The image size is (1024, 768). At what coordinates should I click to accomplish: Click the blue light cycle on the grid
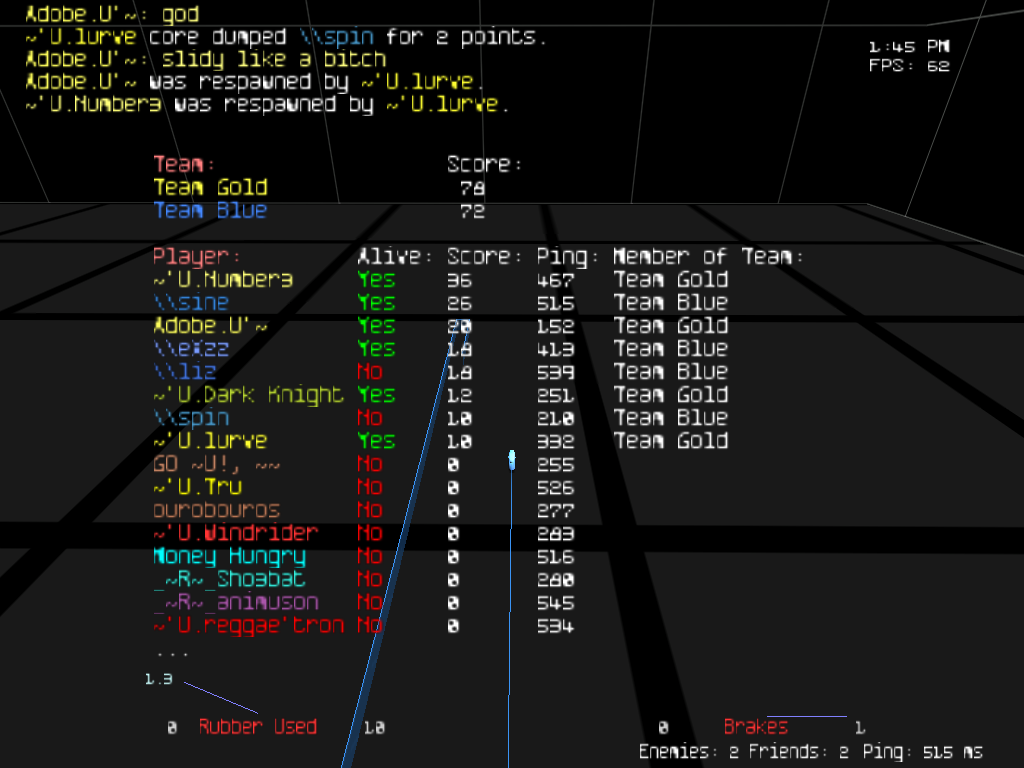[x=512, y=459]
